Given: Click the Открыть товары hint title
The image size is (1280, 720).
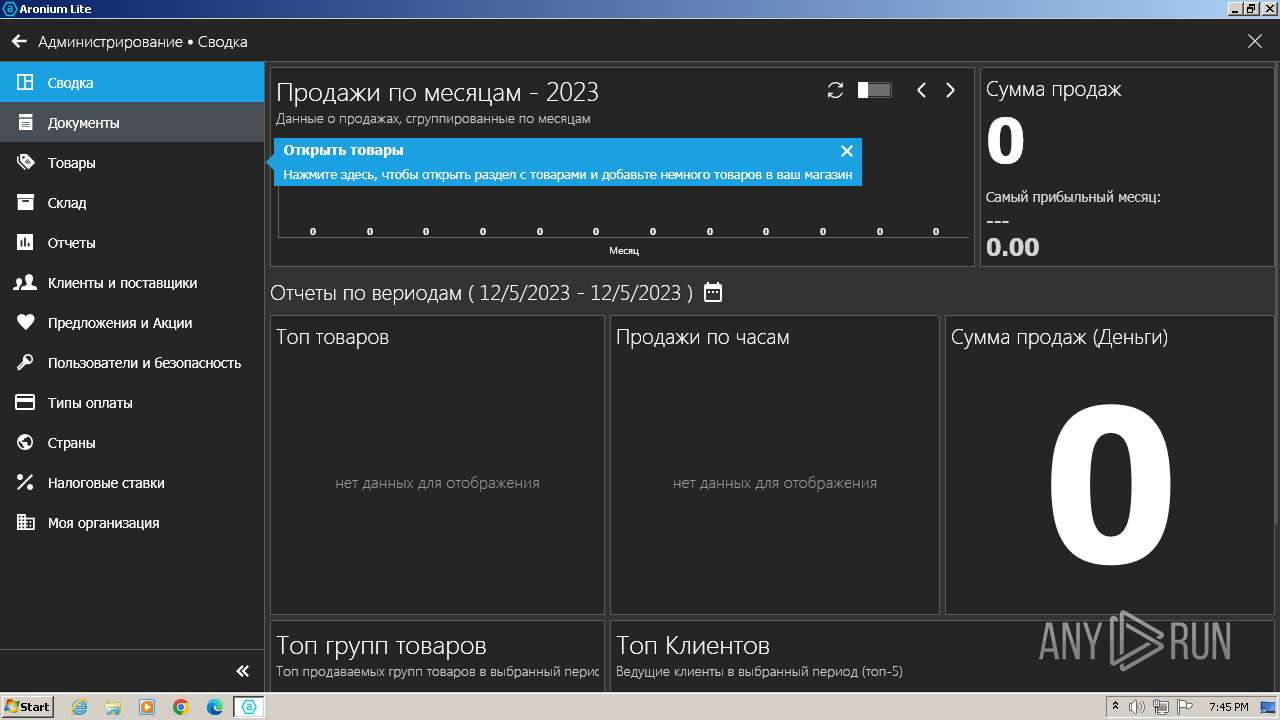Looking at the screenshot, I should 343,150.
